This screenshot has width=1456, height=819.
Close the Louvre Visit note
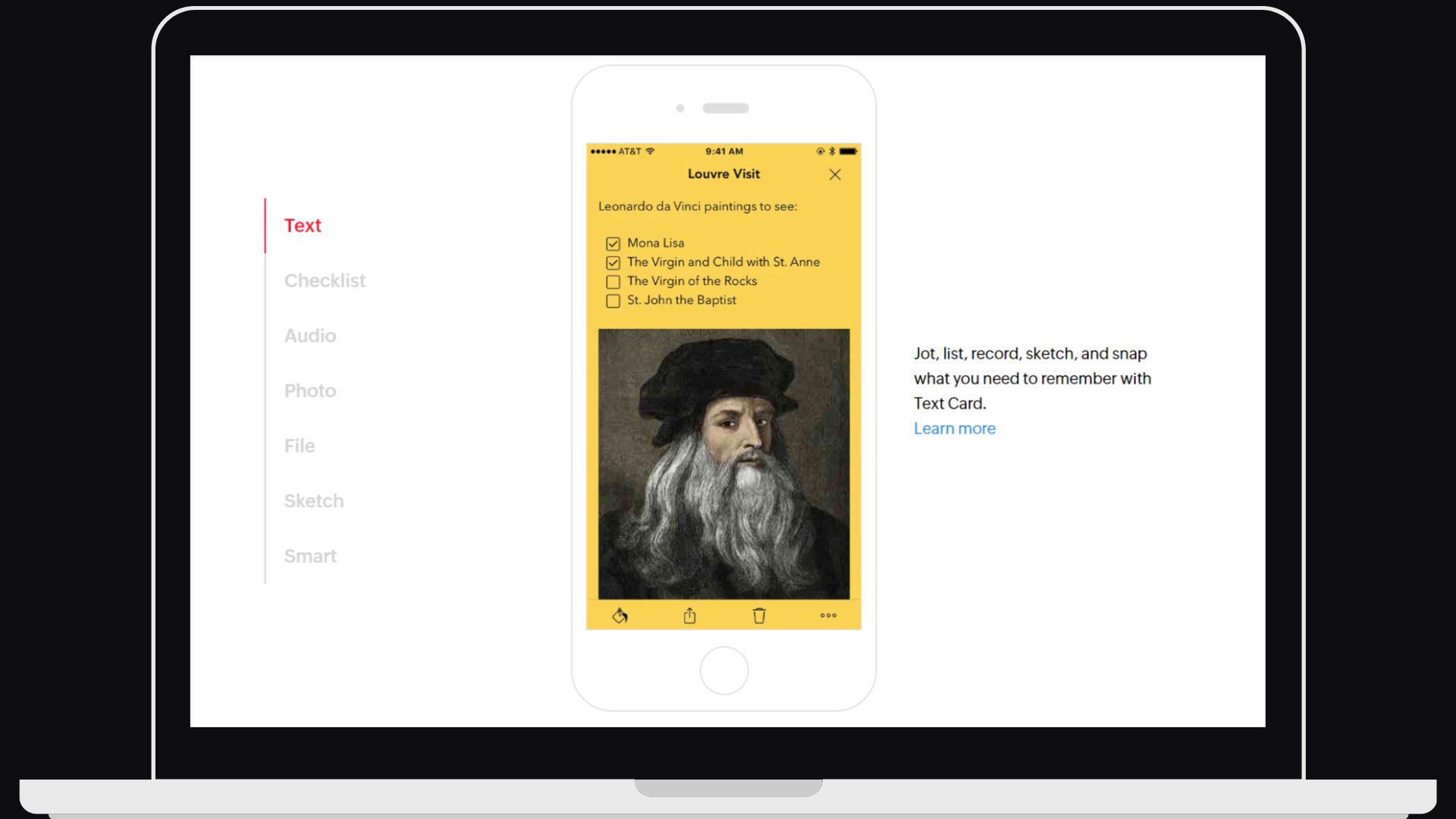coord(835,174)
